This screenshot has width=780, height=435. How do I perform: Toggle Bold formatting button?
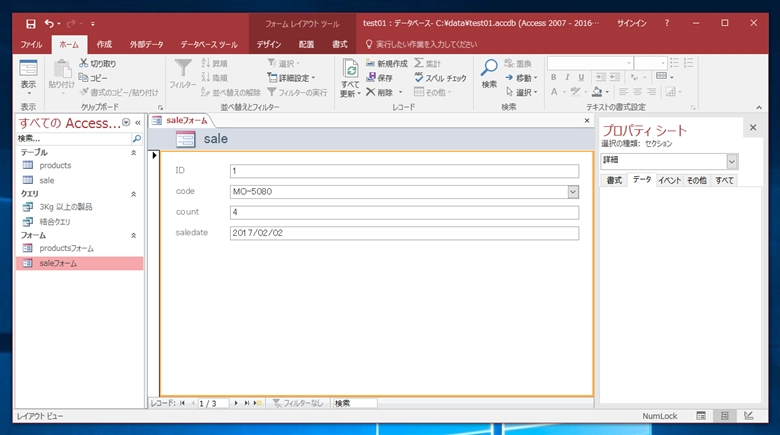tap(554, 77)
